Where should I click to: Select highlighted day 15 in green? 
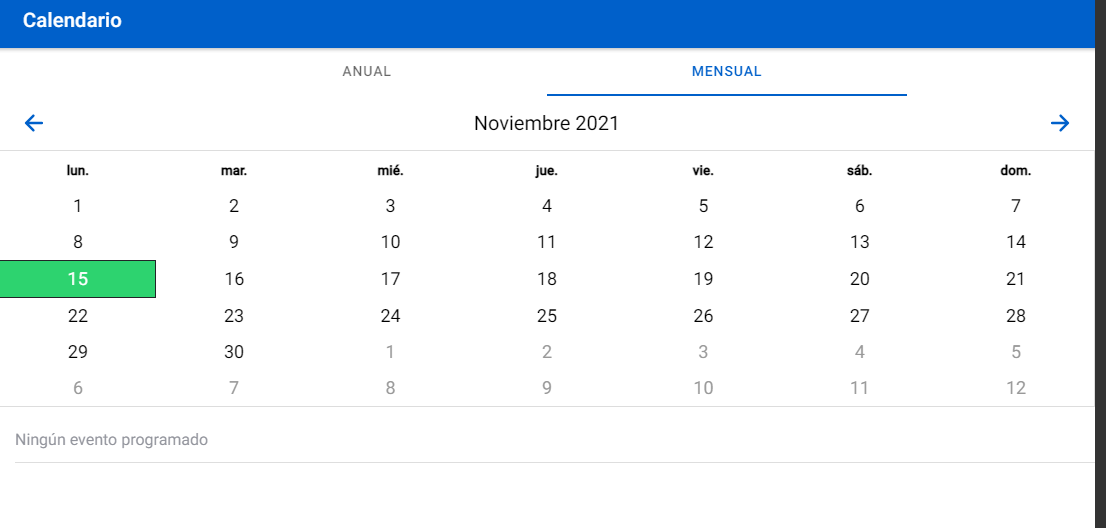tap(78, 279)
